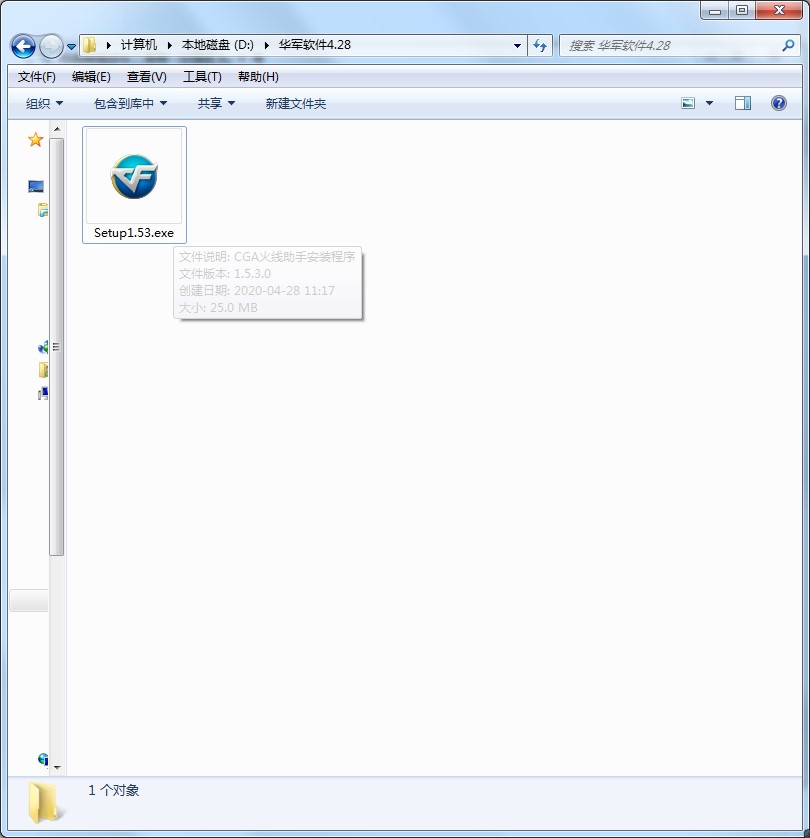810x838 pixels.
Task: Go back with the blue Back arrow
Action: tap(23, 46)
